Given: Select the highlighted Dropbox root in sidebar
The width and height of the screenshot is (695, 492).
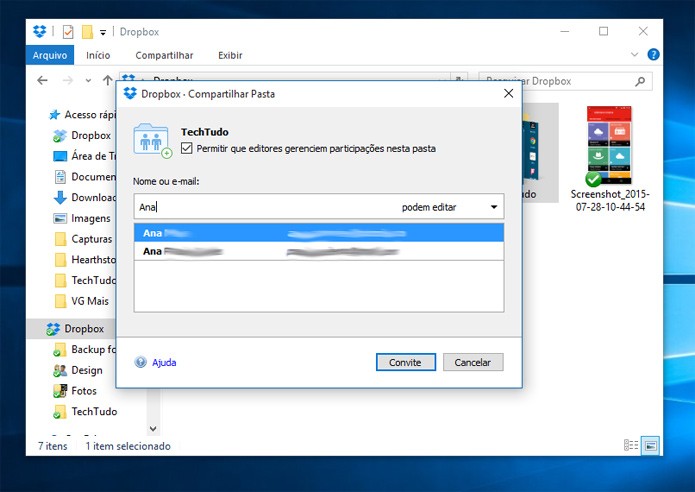Looking at the screenshot, I should click(71, 328).
